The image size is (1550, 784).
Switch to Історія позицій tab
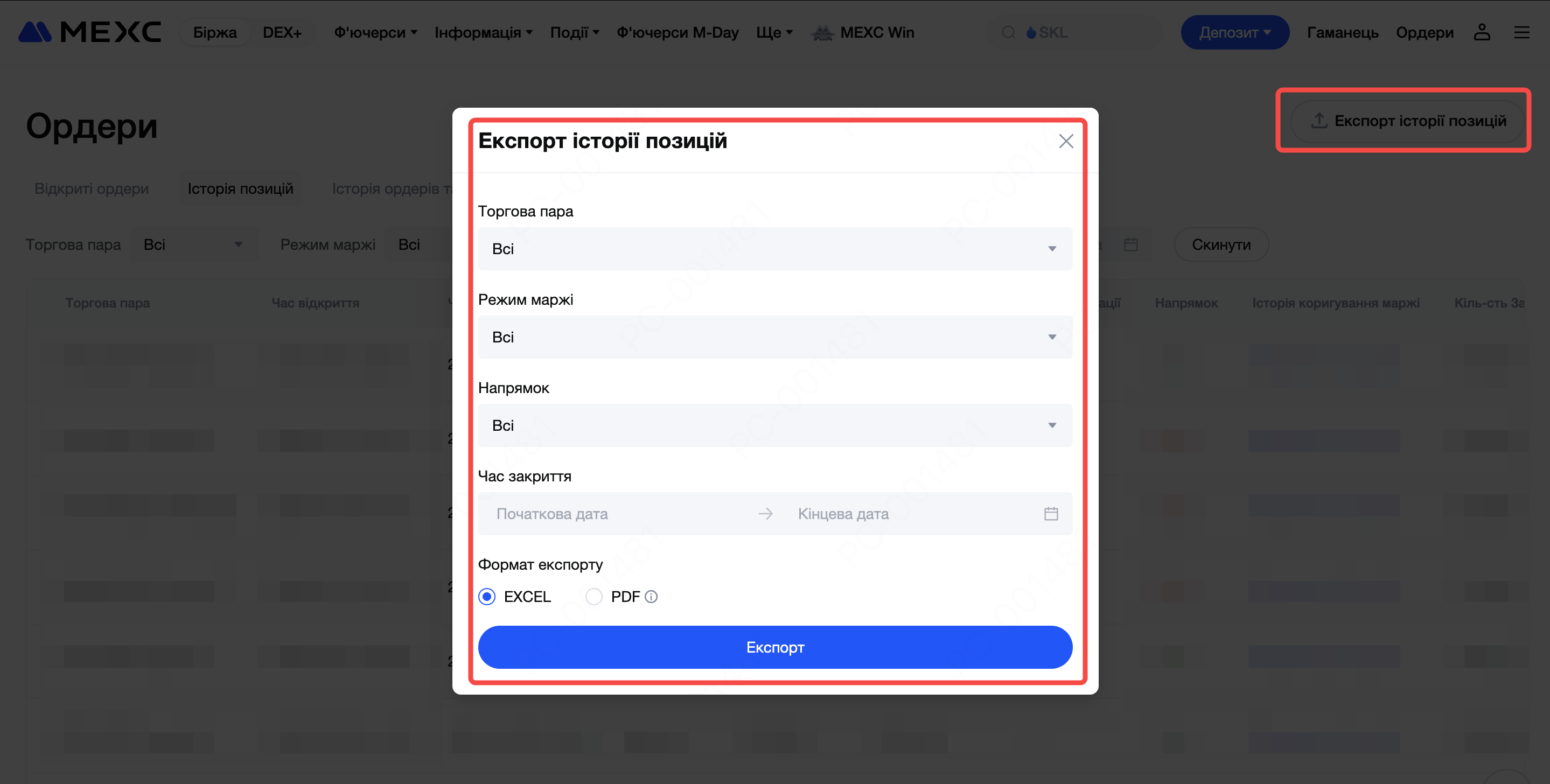coord(240,188)
